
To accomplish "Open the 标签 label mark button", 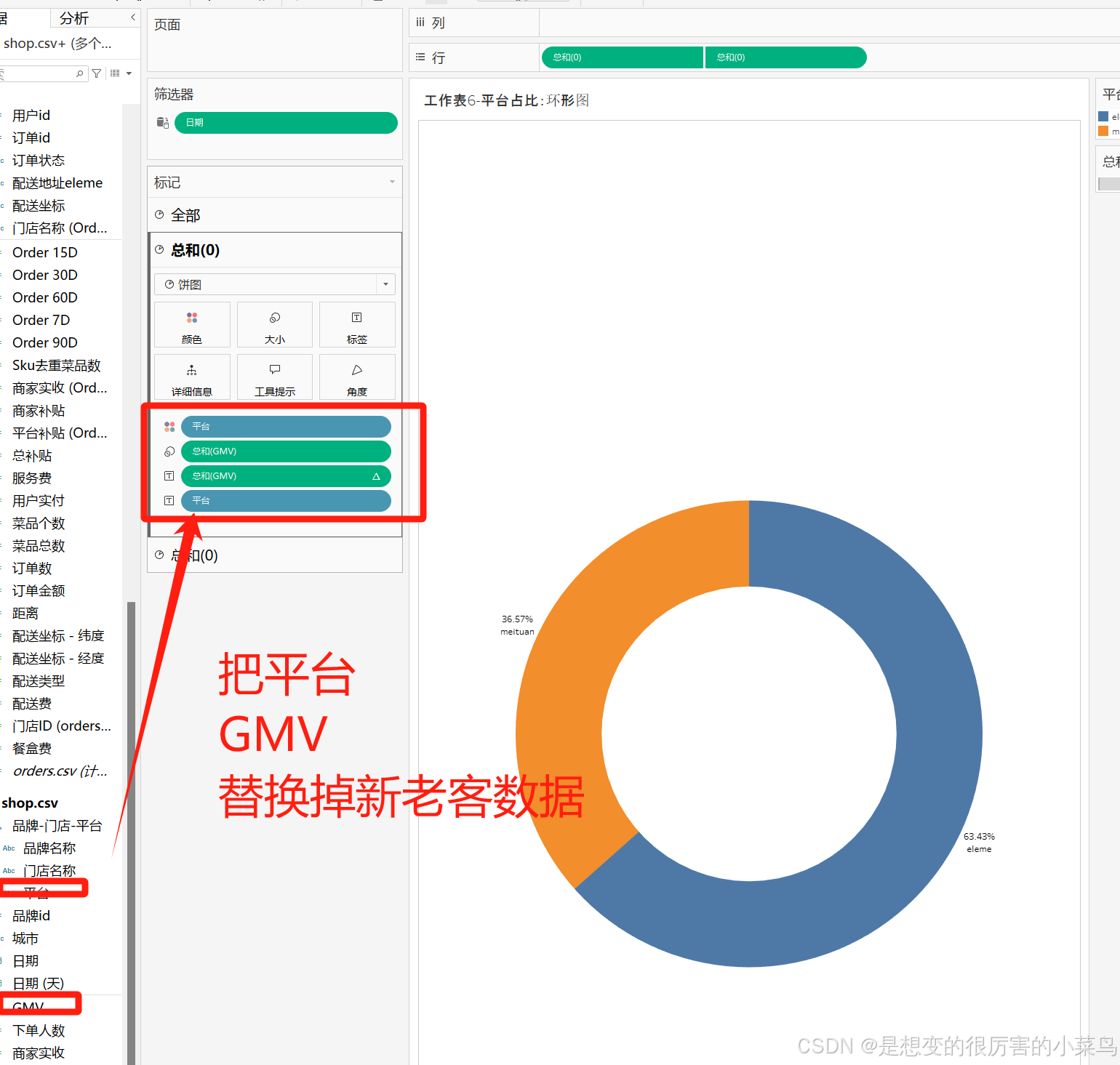I will [357, 325].
